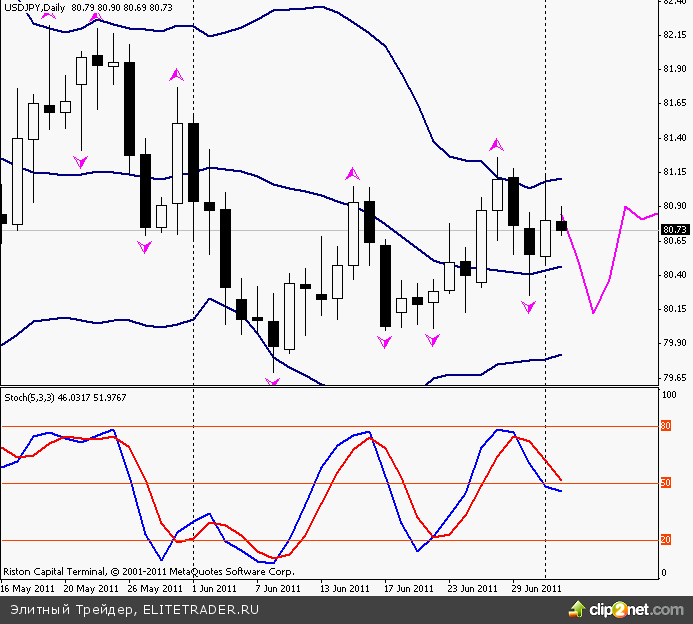
Task: Click the current price label 80.73
Action: point(675,229)
